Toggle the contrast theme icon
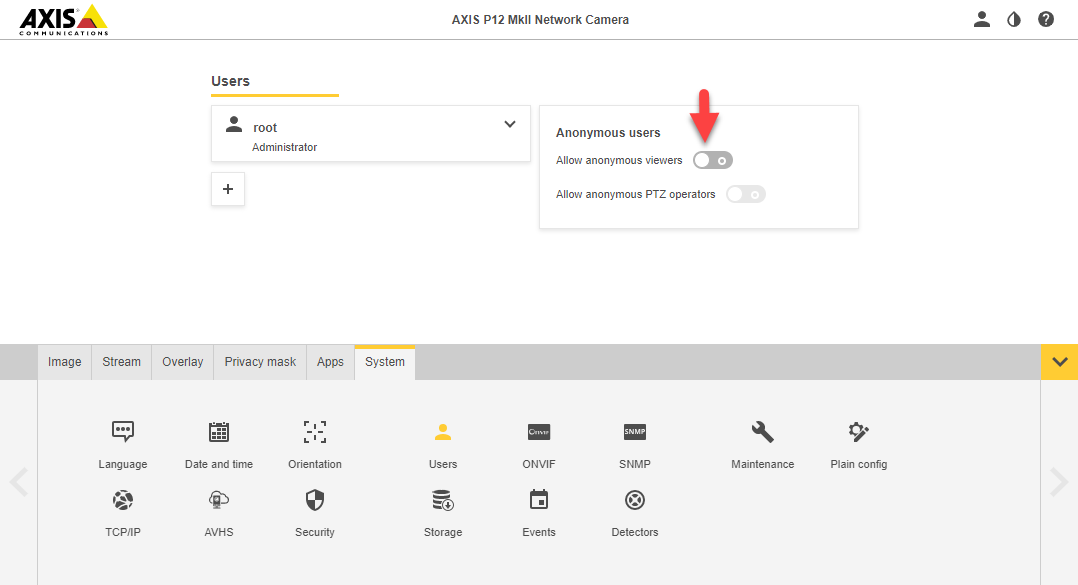This screenshot has width=1078, height=585. coord(1014,19)
